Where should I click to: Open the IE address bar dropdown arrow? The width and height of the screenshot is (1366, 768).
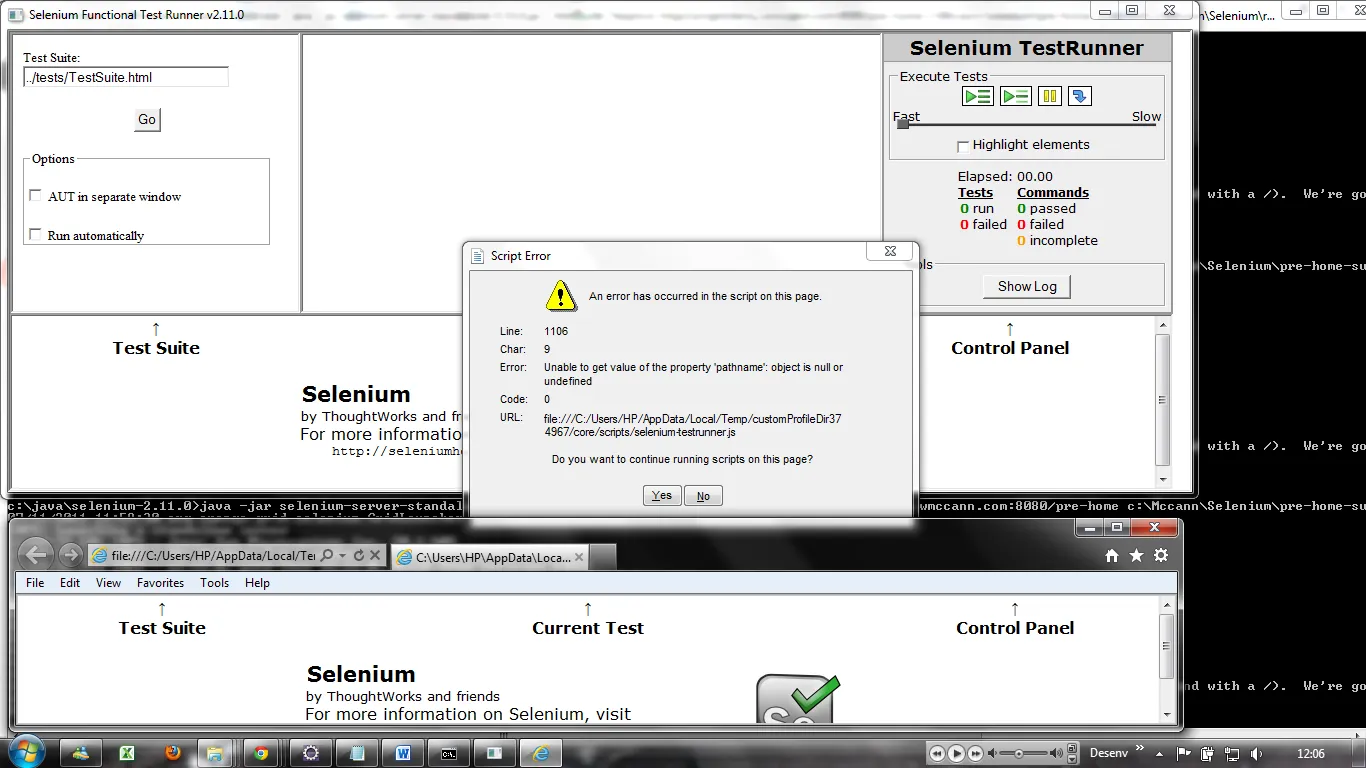point(343,555)
